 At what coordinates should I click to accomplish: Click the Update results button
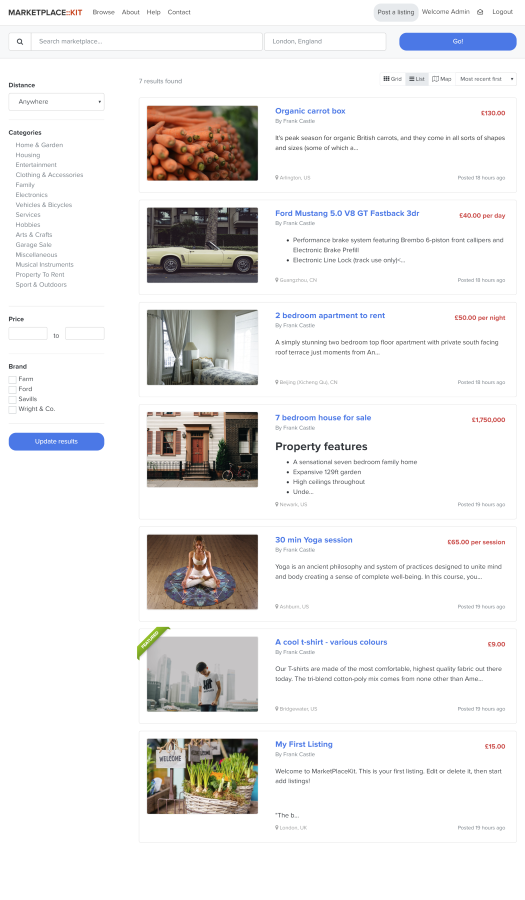56,441
